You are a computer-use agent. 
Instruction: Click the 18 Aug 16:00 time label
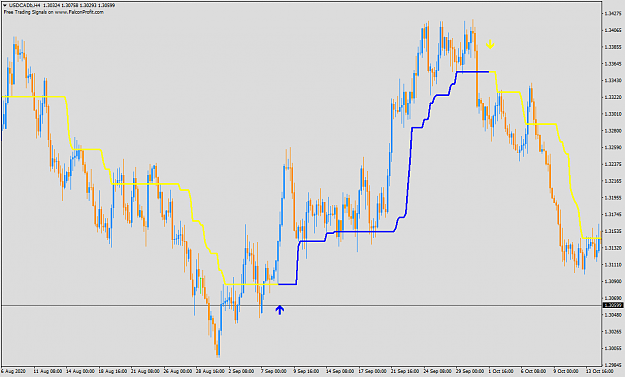tap(113, 371)
